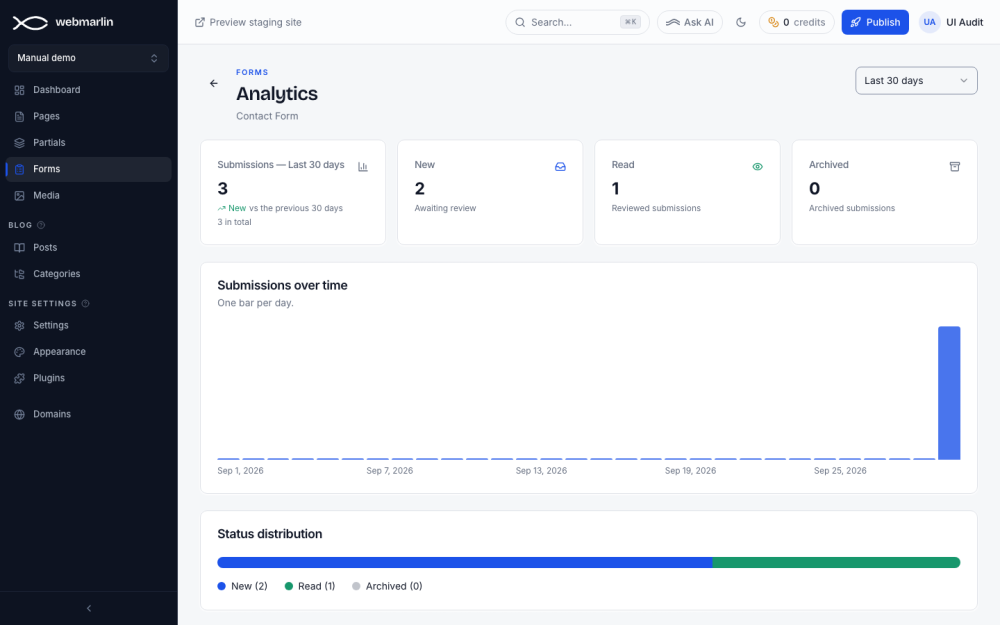Click the SITE SETTINGS help icon
This screenshot has width=1000, height=625.
pos(85,304)
